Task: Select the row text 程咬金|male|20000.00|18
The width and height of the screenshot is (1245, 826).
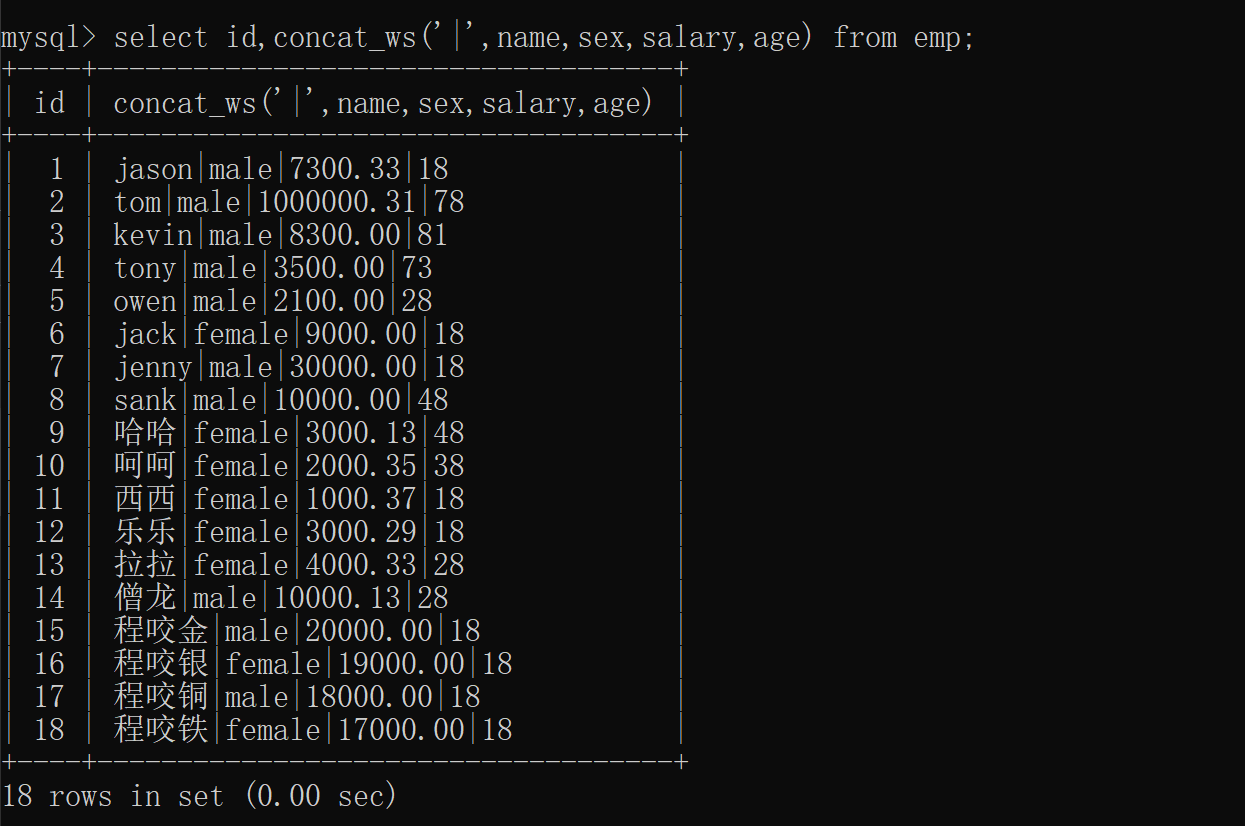Action: point(297,631)
